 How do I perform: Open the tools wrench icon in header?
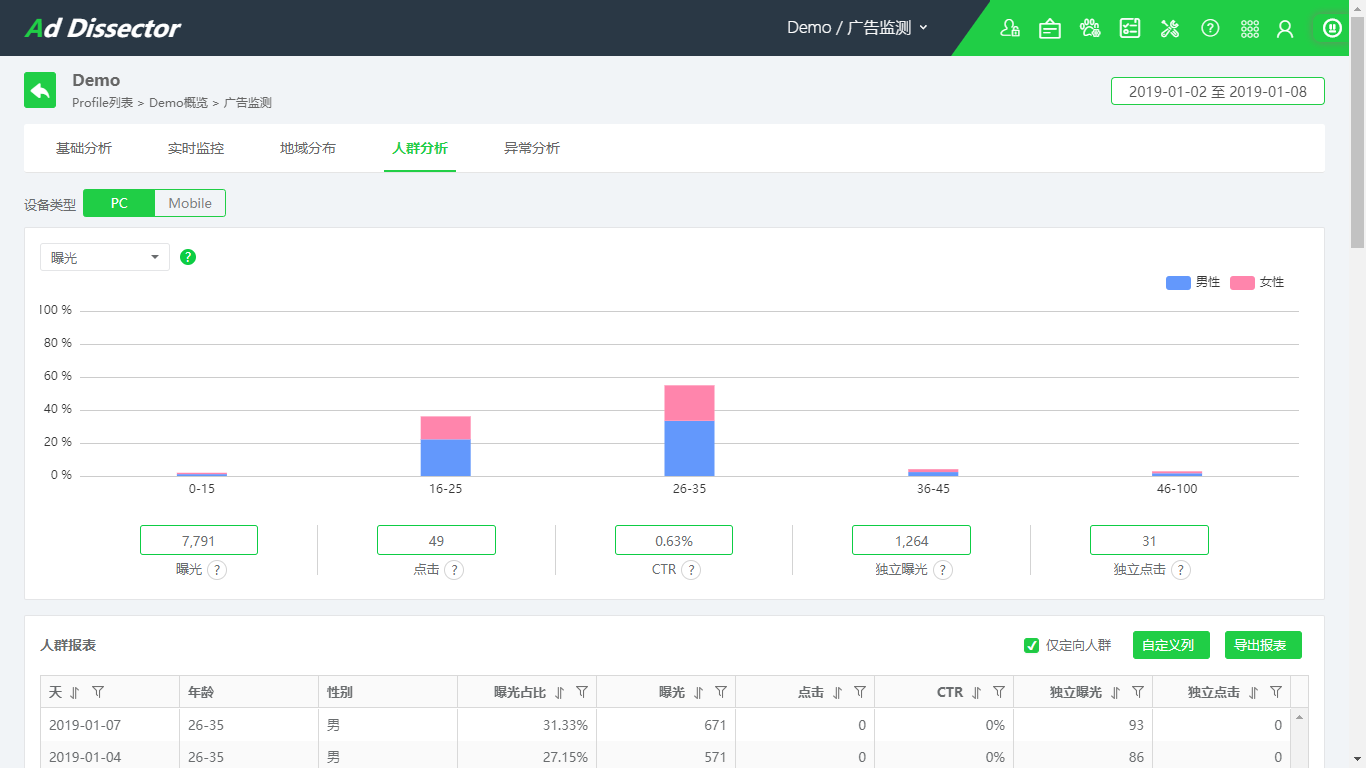(1170, 28)
